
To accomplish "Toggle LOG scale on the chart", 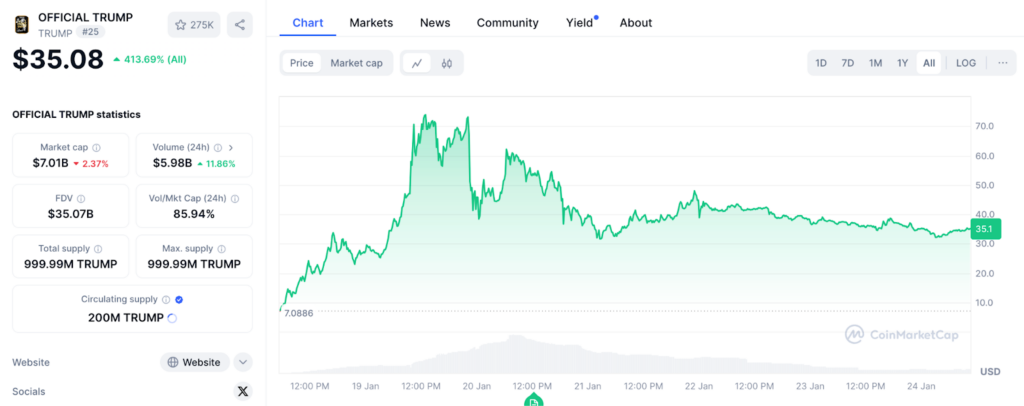I will click(966, 63).
